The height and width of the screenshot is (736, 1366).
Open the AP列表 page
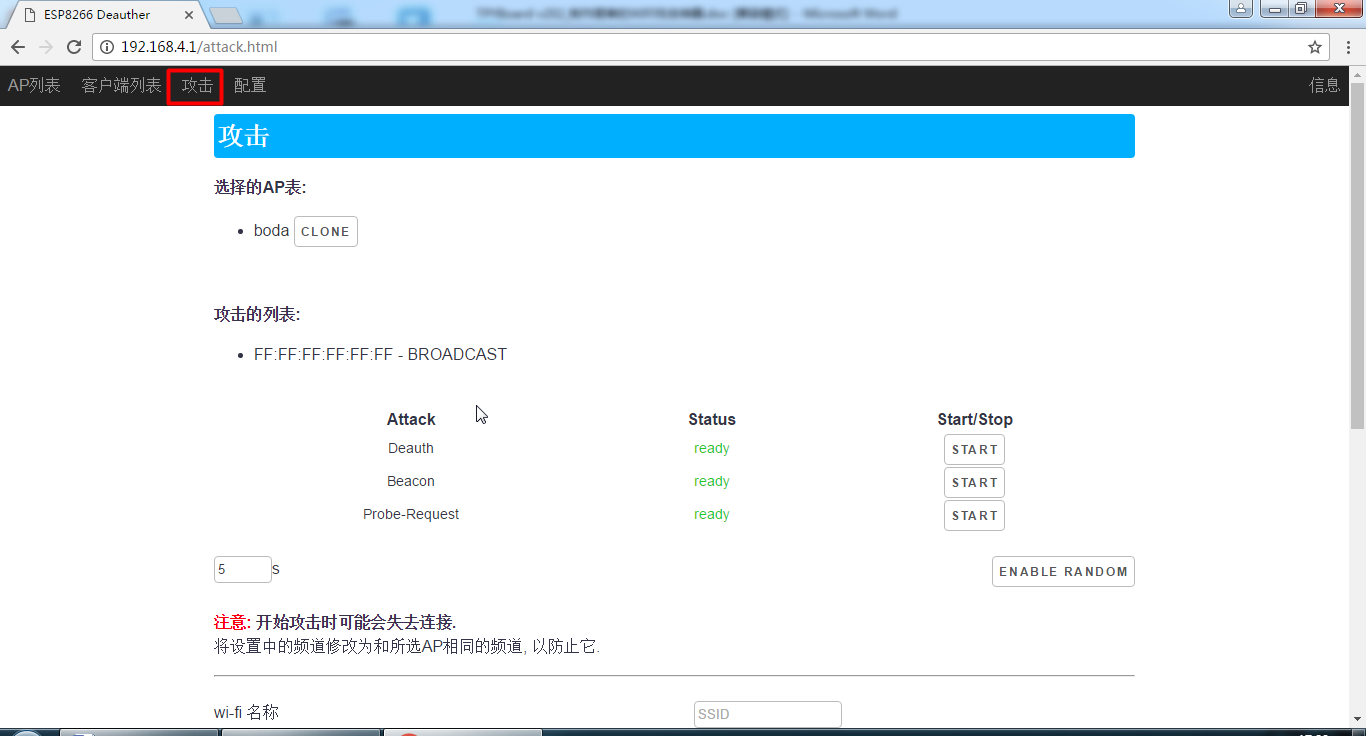coord(34,86)
